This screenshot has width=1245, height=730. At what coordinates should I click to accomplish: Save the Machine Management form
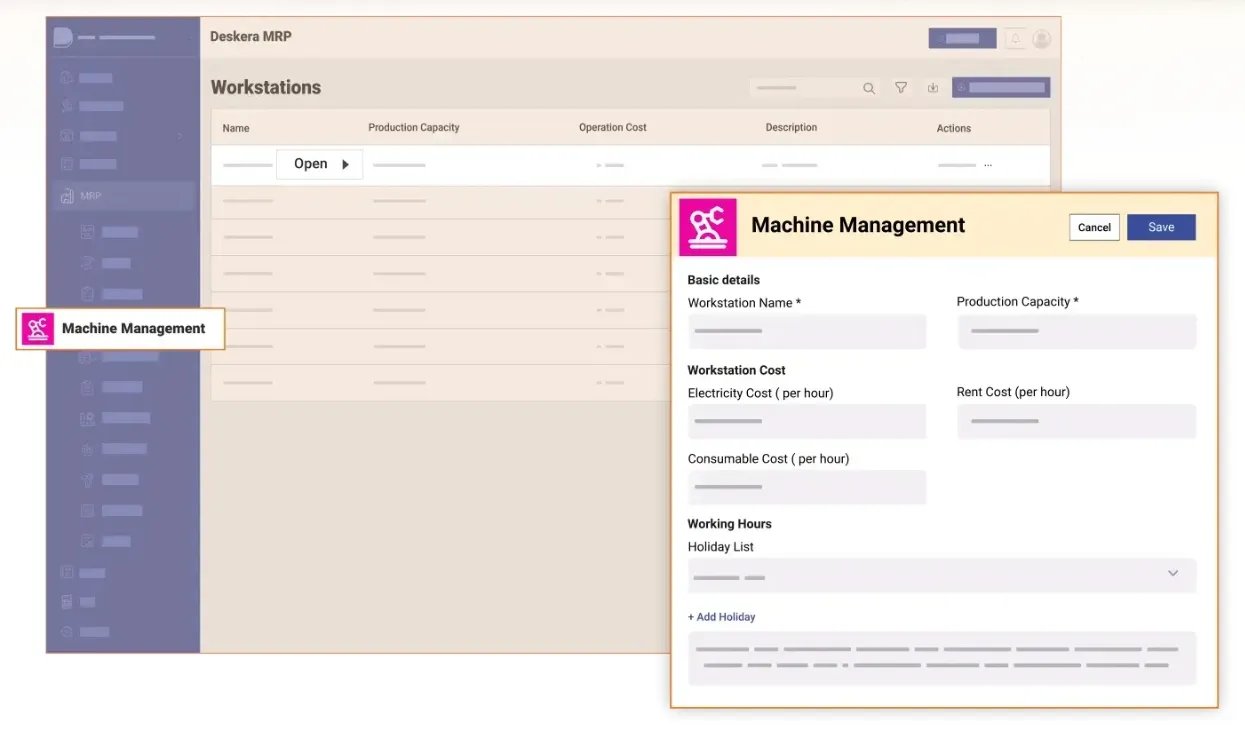tap(1161, 227)
